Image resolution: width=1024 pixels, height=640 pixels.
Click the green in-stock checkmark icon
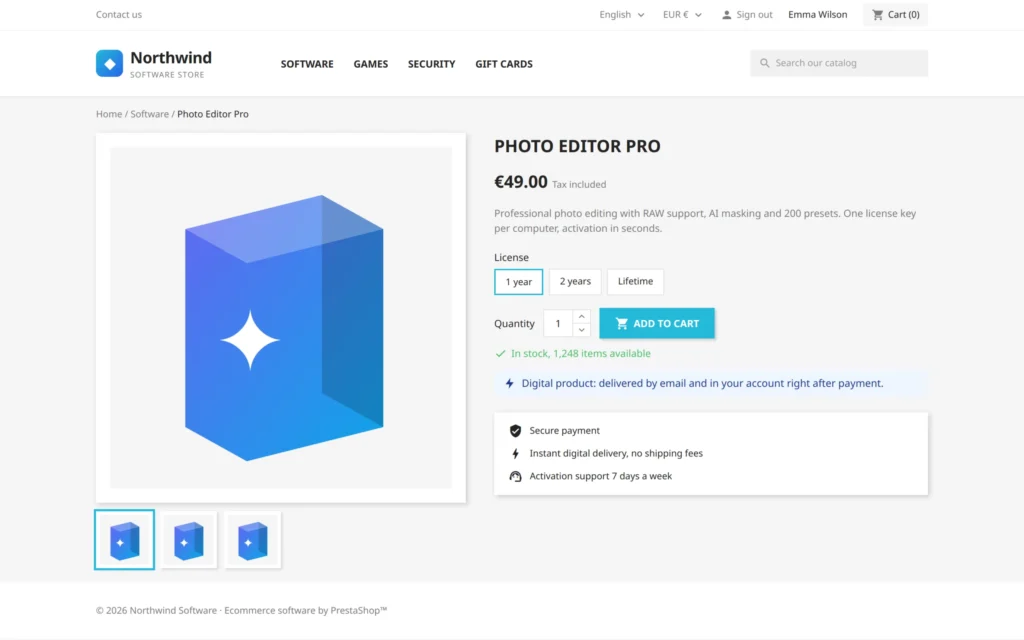(500, 353)
